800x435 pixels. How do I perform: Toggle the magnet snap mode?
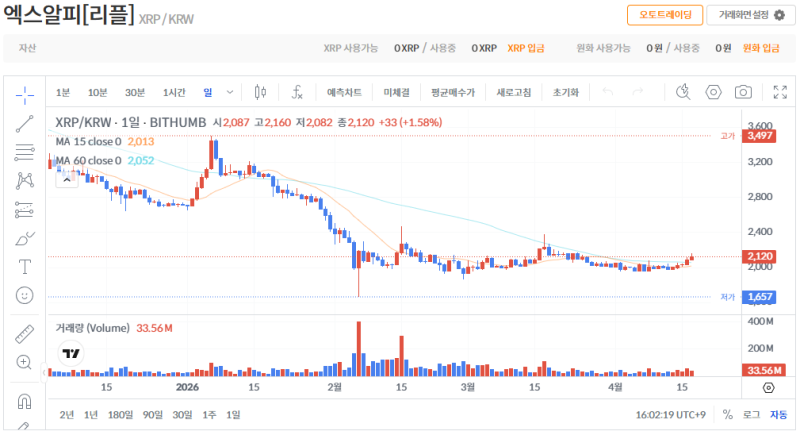[24, 401]
